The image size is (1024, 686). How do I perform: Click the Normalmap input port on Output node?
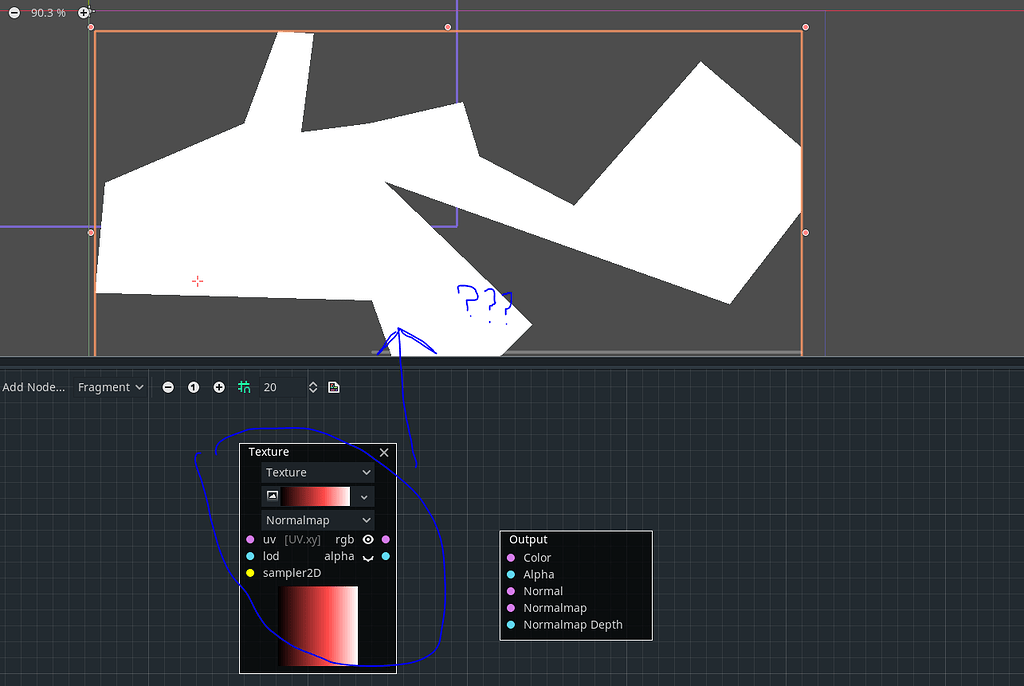point(513,608)
